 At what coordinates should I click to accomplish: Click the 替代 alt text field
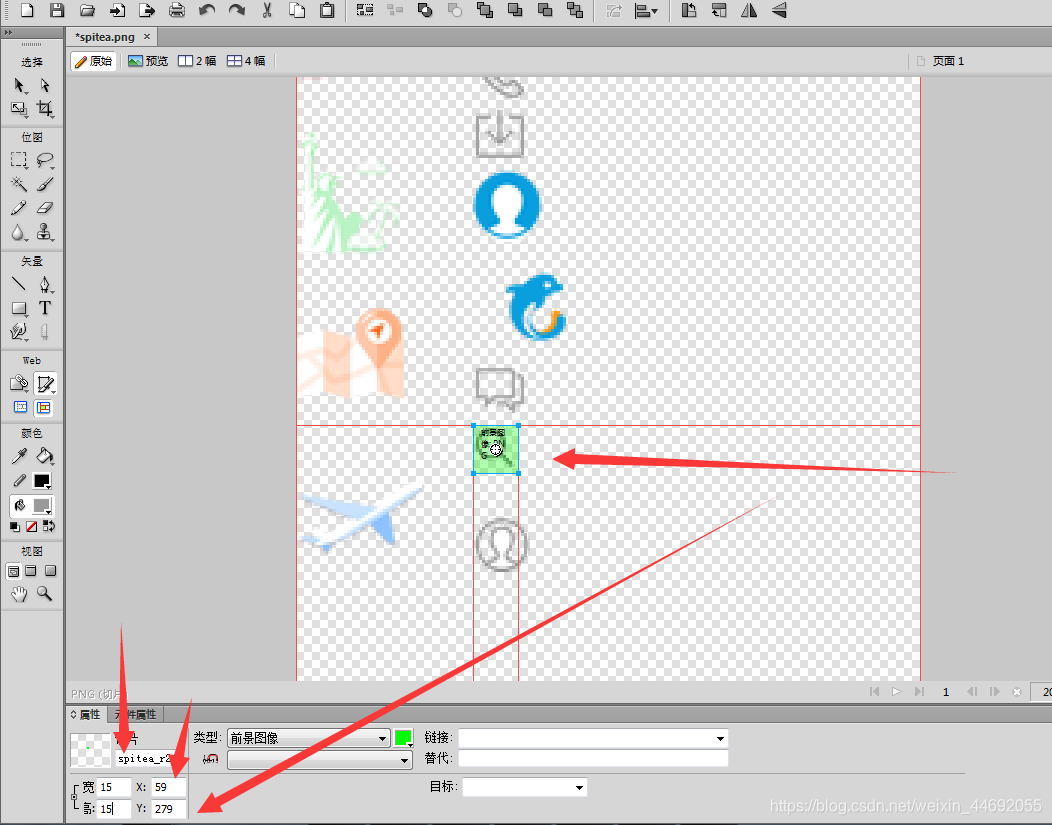coord(593,758)
